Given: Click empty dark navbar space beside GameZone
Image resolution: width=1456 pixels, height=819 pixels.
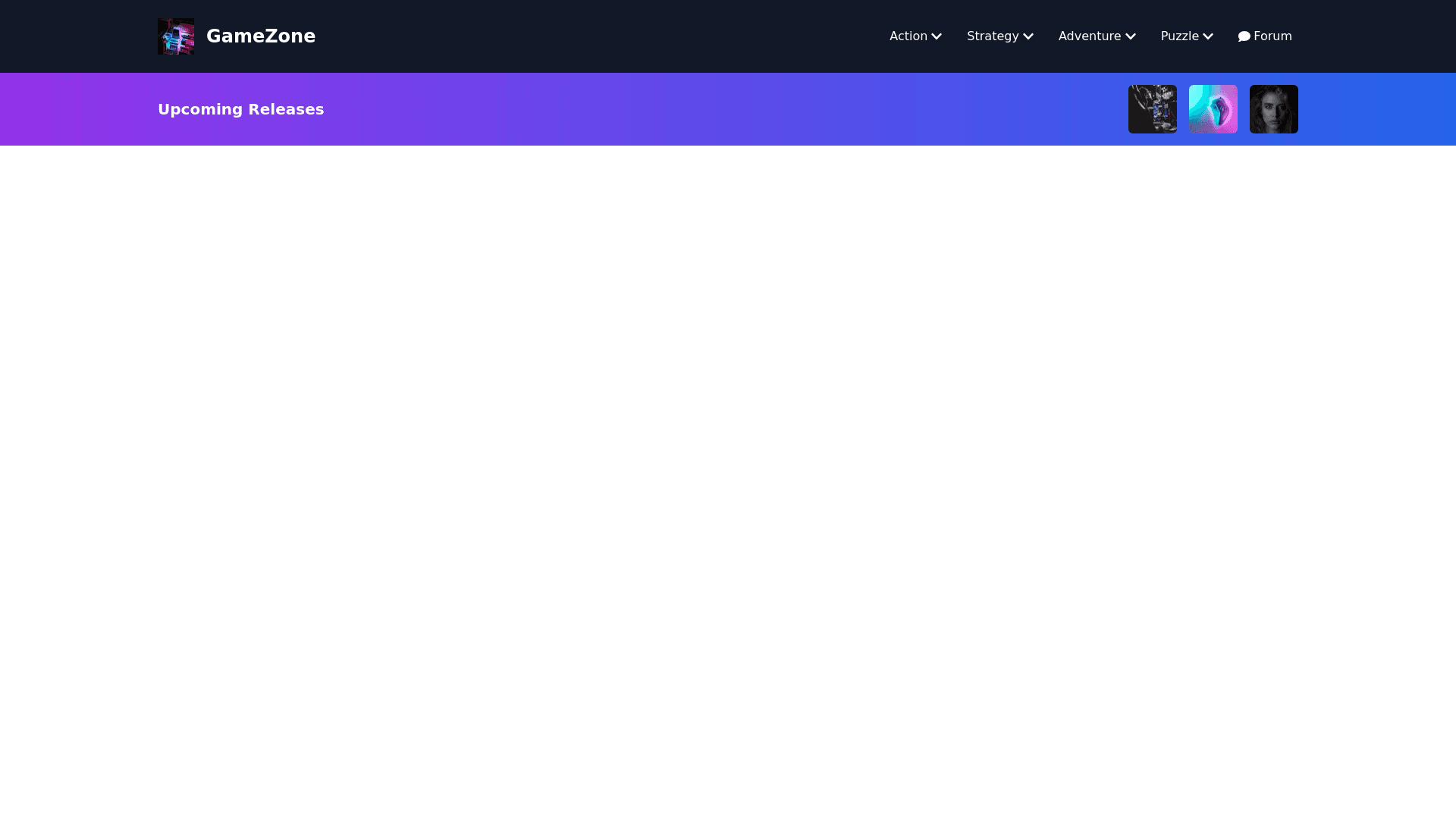Looking at the screenshot, I should click(x=591, y=36).
